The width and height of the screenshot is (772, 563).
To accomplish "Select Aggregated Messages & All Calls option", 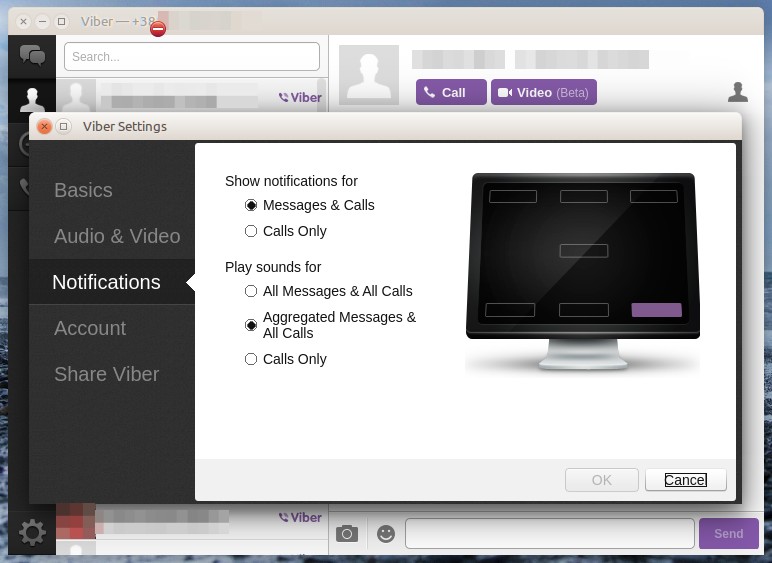I will [330, 325].
